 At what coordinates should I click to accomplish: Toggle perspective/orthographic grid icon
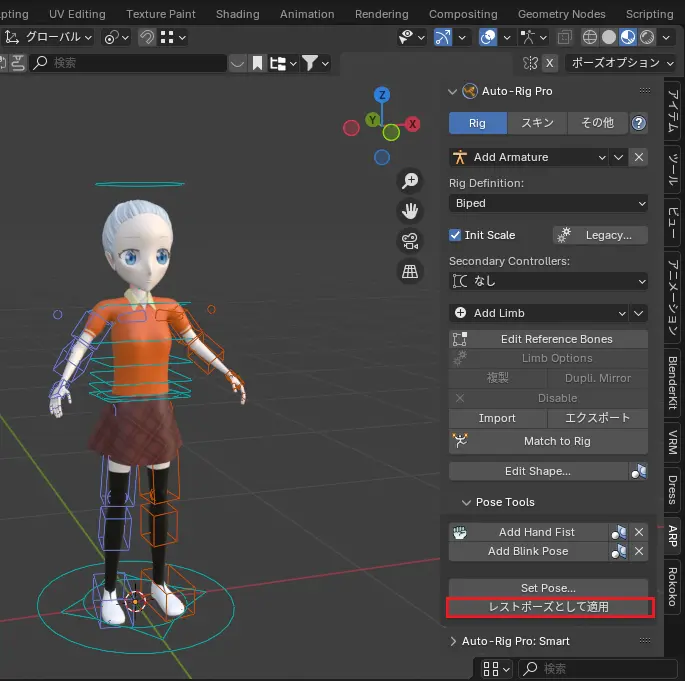pyautogui.click(x=410, y=271)
